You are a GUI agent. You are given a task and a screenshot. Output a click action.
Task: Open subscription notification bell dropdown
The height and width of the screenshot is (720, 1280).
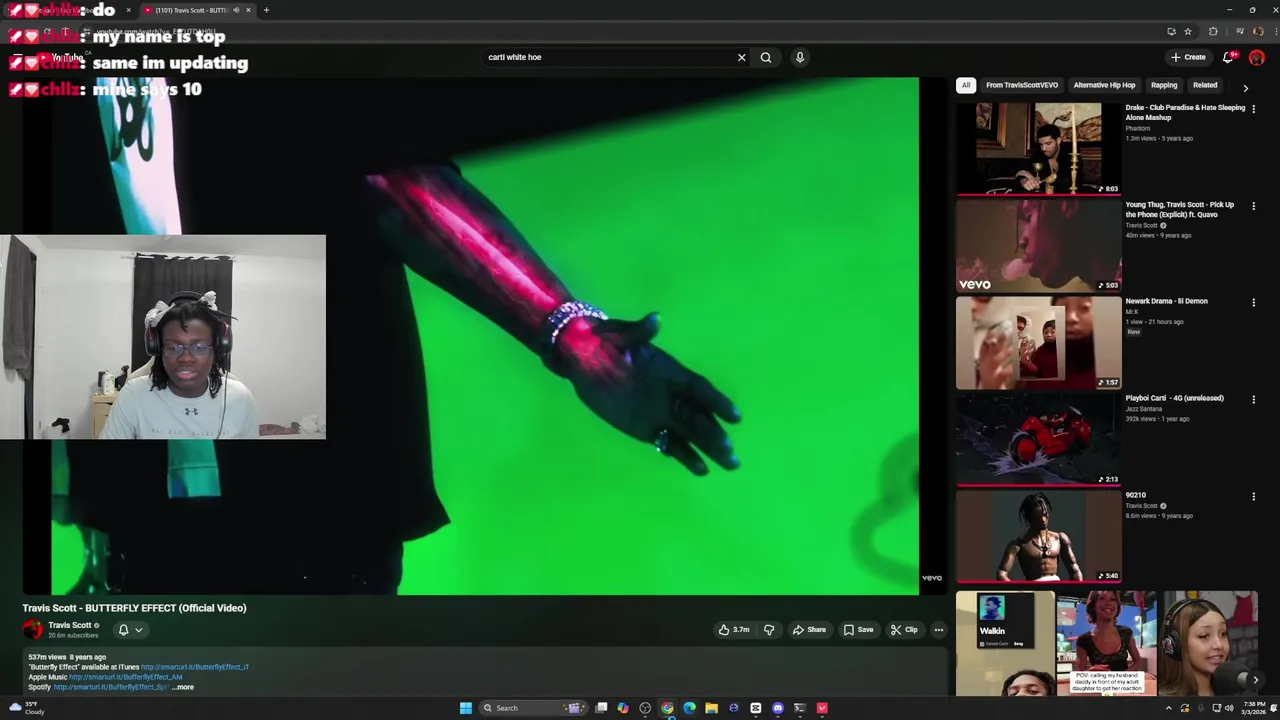point(131,630)
